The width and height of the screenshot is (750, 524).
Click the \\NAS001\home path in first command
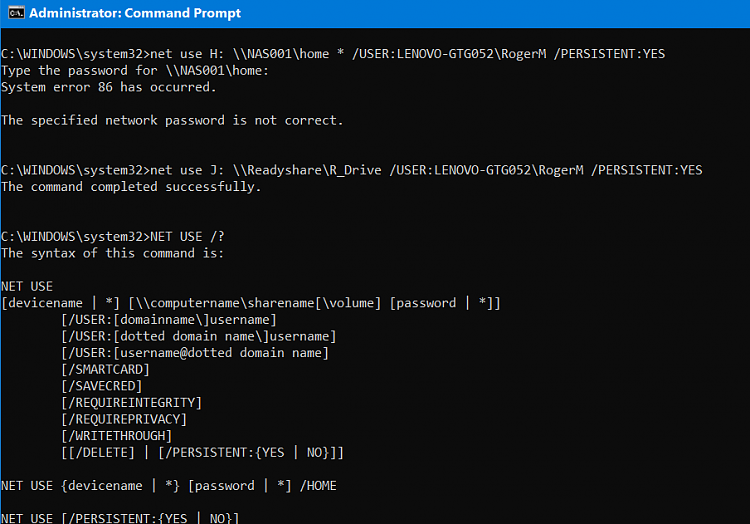pyautogui.click(x=281, y=54)
